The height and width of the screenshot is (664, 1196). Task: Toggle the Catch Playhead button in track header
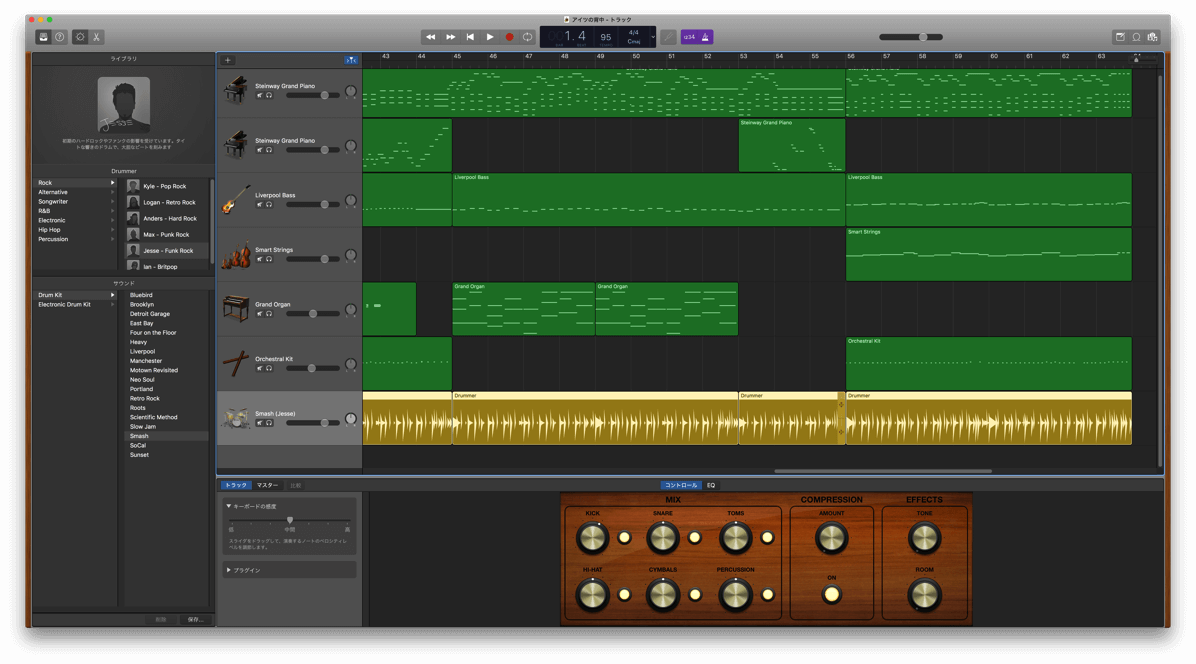pyautogui.click(x=351, y=60)
